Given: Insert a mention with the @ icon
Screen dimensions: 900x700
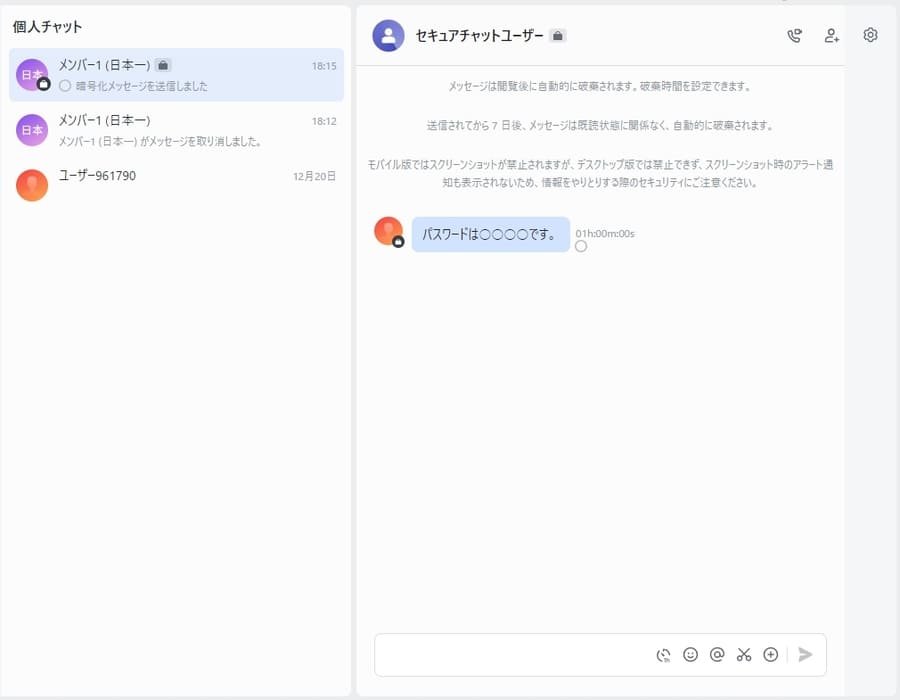Looking at the screenshot, I should click(716, 655).
